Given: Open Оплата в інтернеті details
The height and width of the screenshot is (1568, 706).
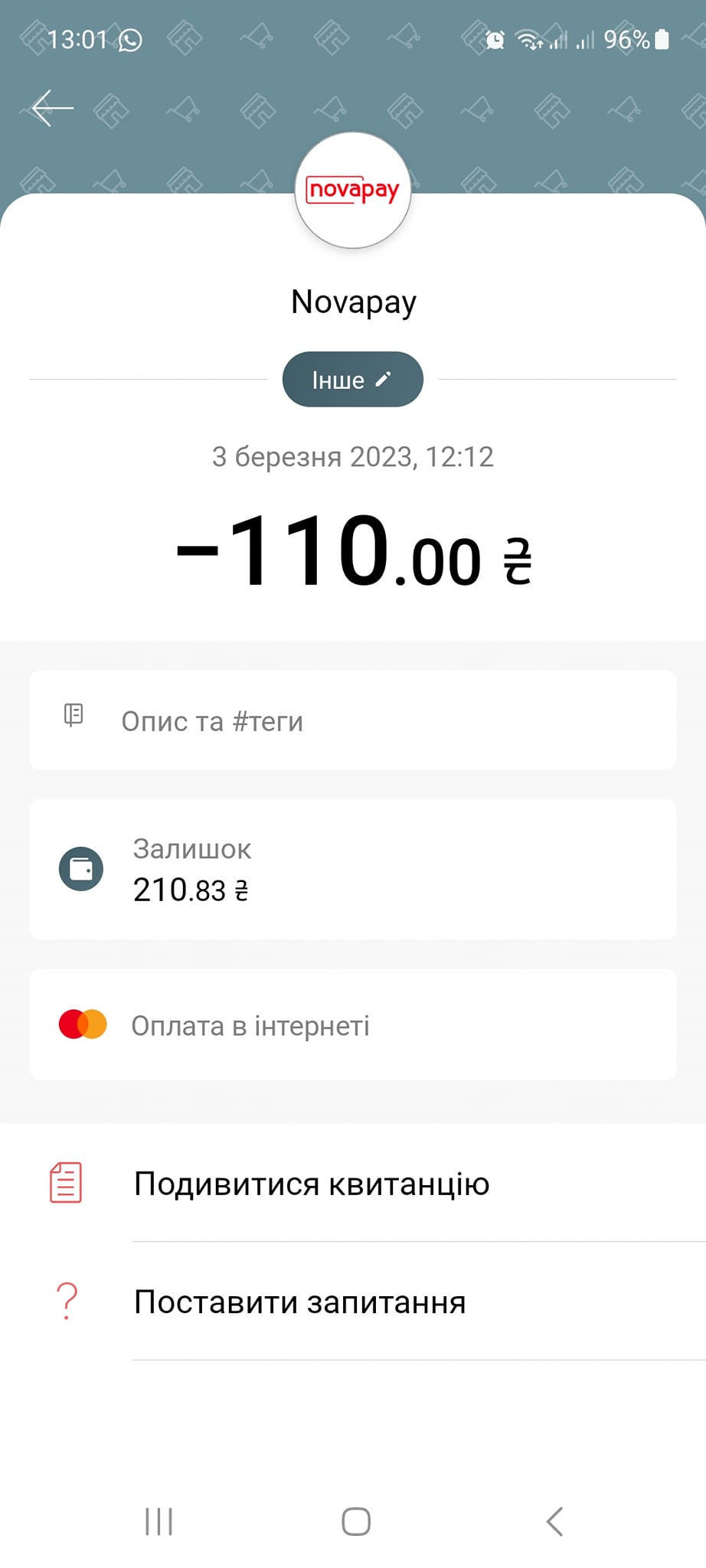Looking at the screenshot, I should (x=353, y=1024).
